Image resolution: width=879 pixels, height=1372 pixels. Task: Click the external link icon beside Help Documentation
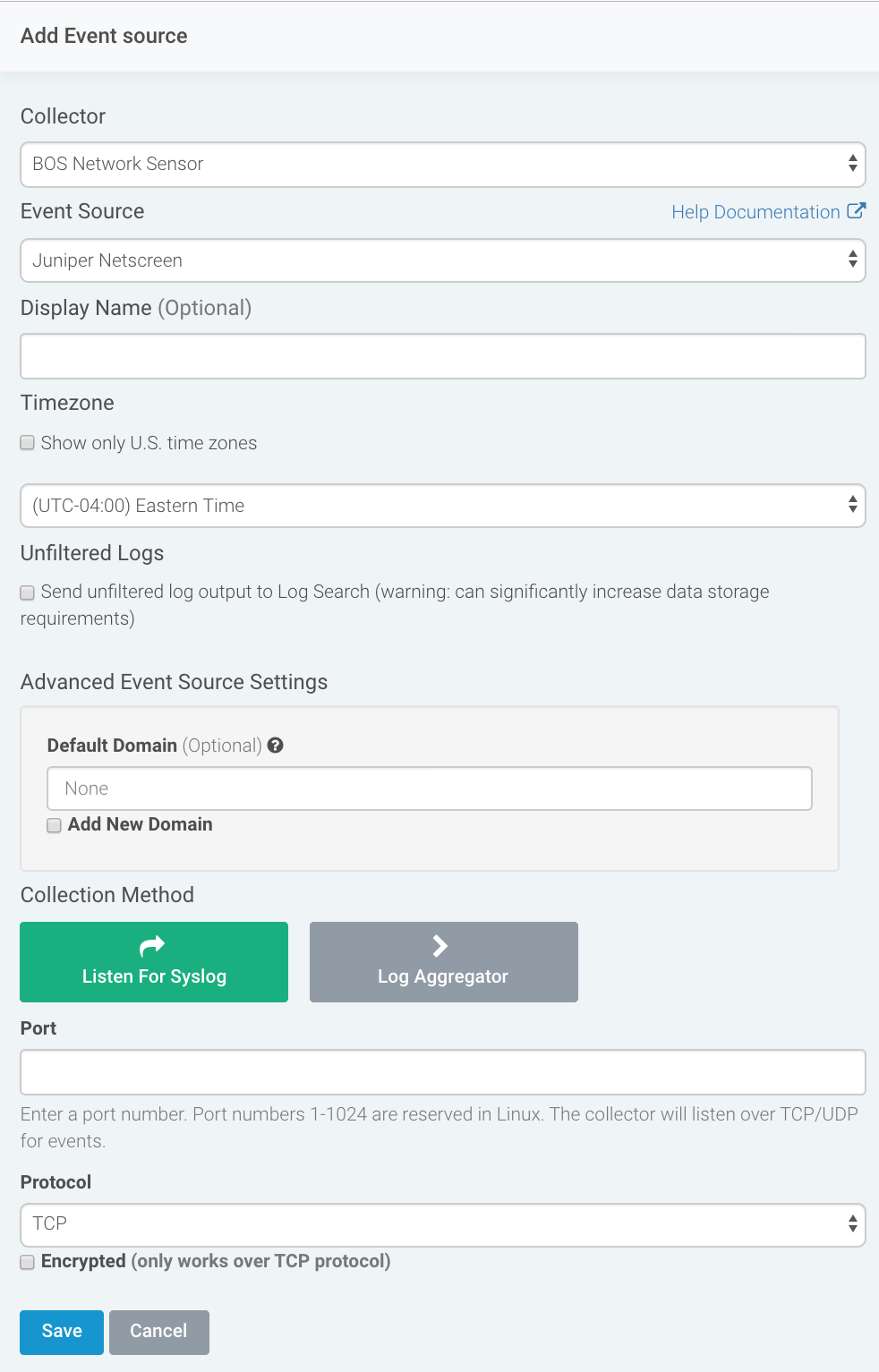coord(857,211)
